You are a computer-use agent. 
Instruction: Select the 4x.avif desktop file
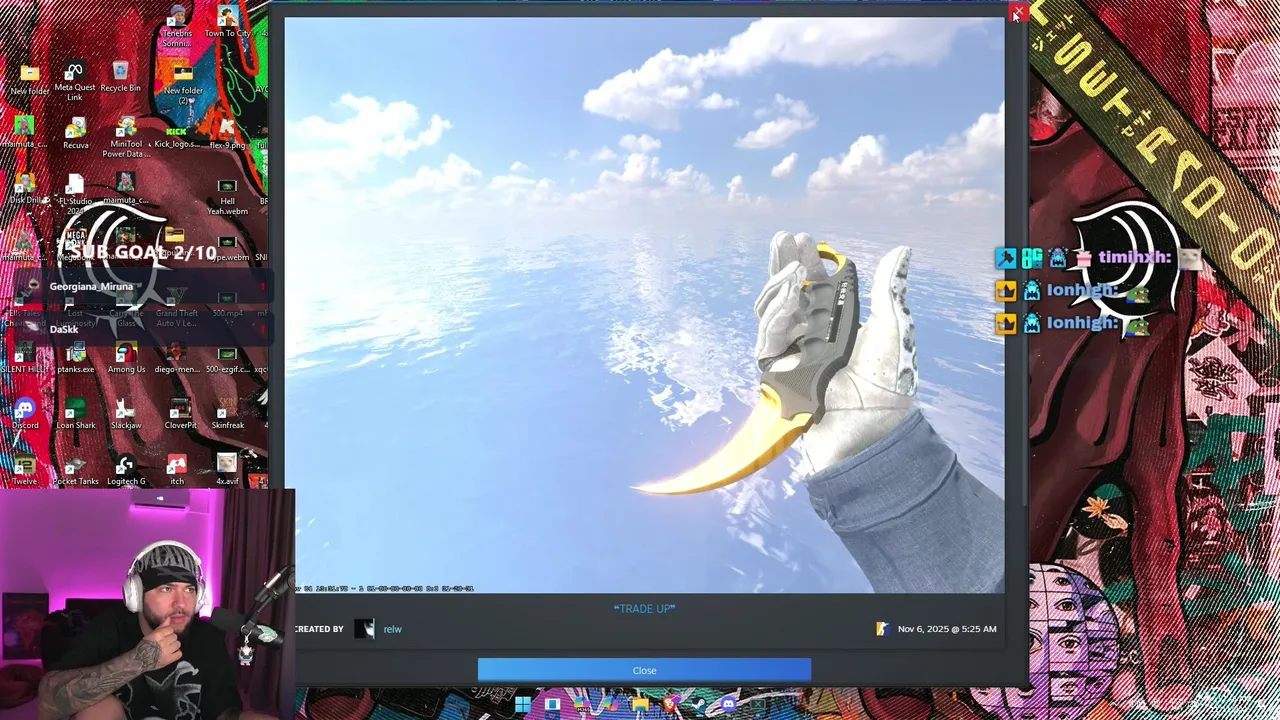click(x=227, y=470)
